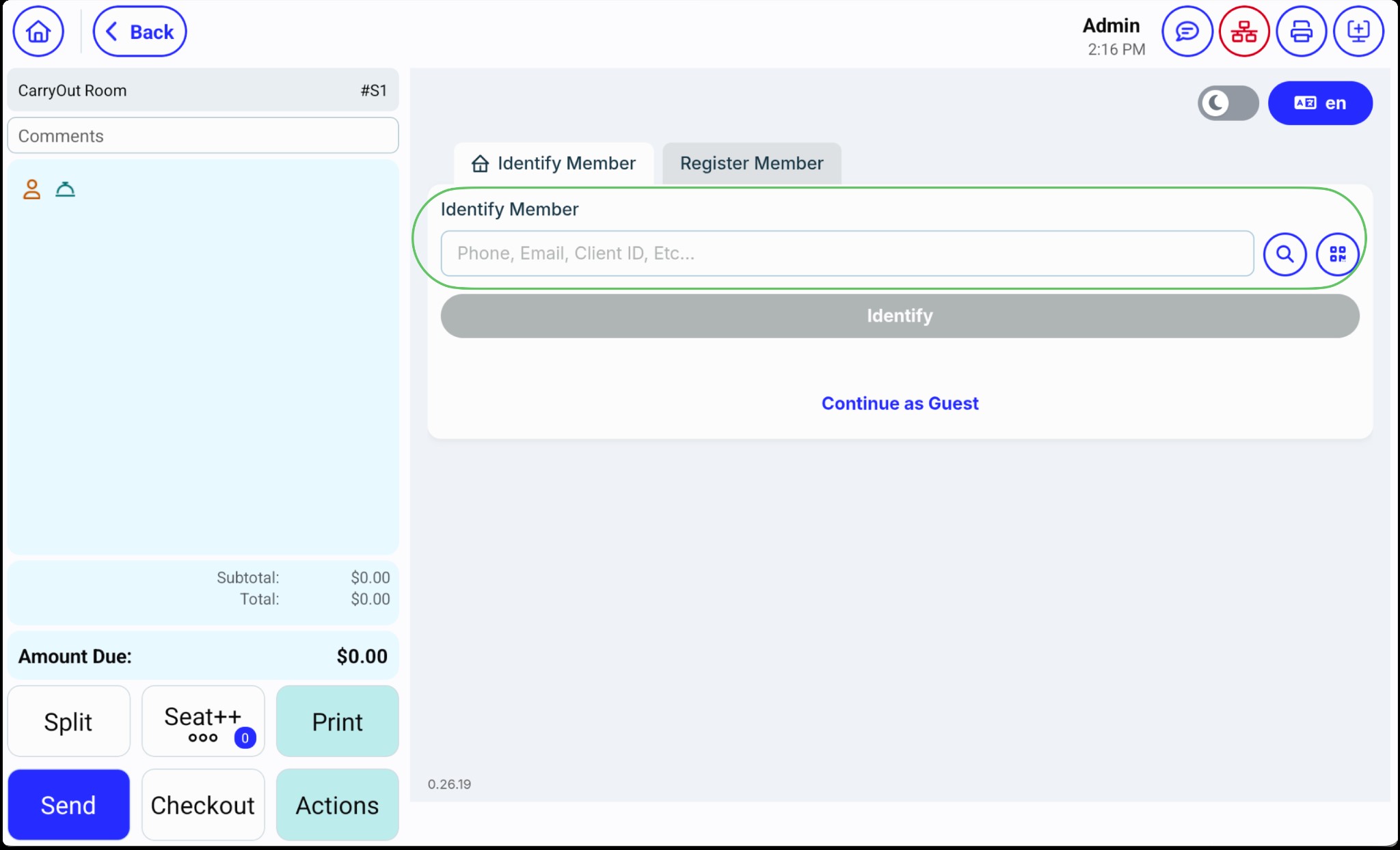Switch to Register Member tab

tap(752, 163)
